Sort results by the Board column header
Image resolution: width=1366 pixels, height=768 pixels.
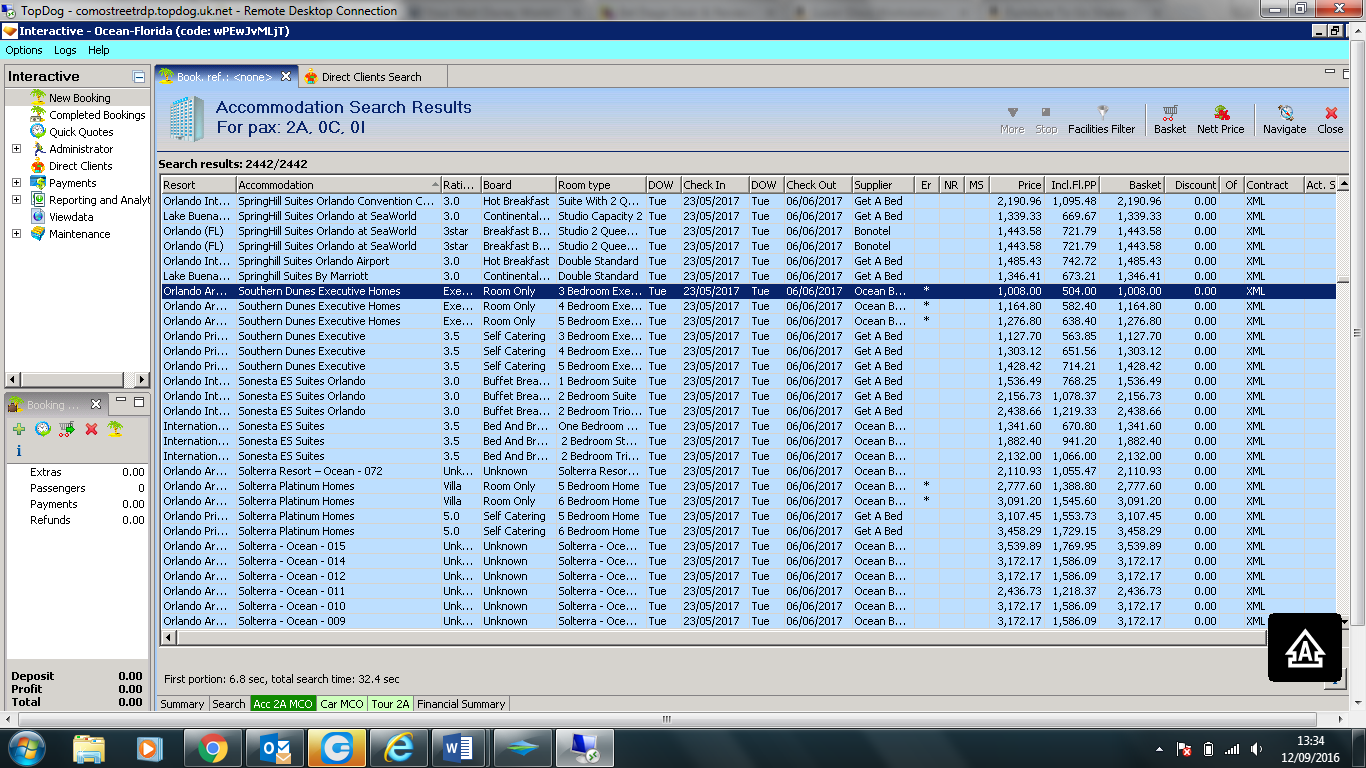coord(518,185)
